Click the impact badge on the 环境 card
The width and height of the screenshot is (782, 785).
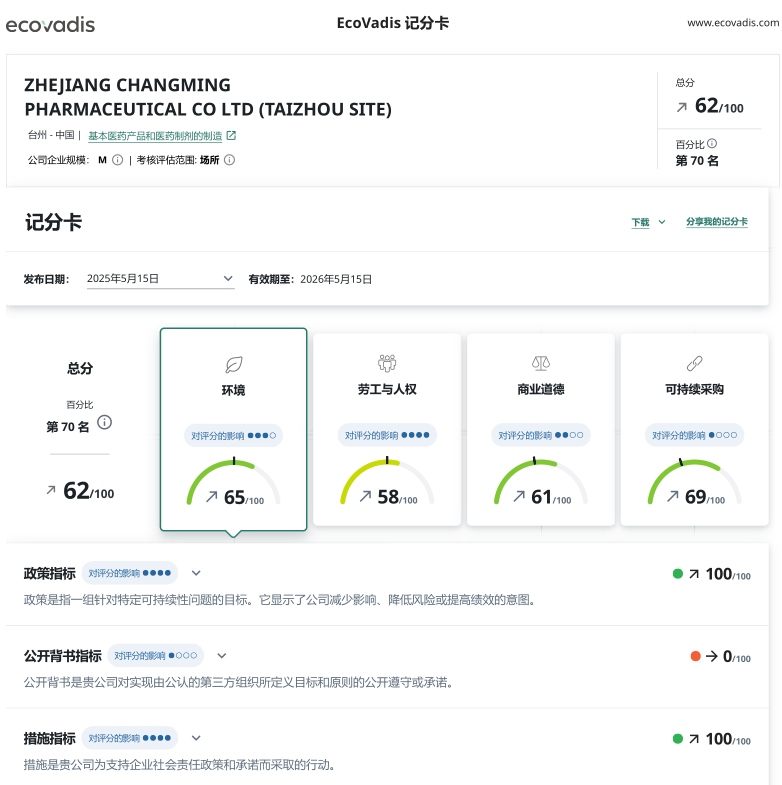[233, 436]
